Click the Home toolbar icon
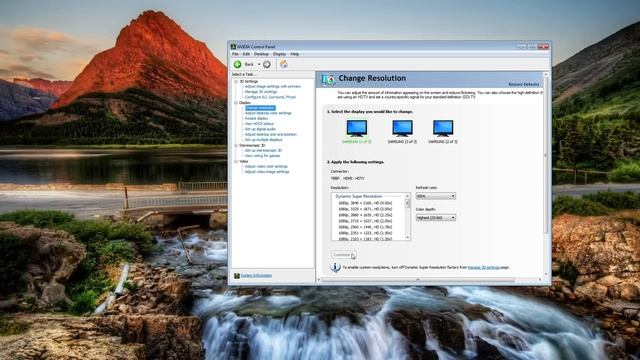 [x=284, y=64]
